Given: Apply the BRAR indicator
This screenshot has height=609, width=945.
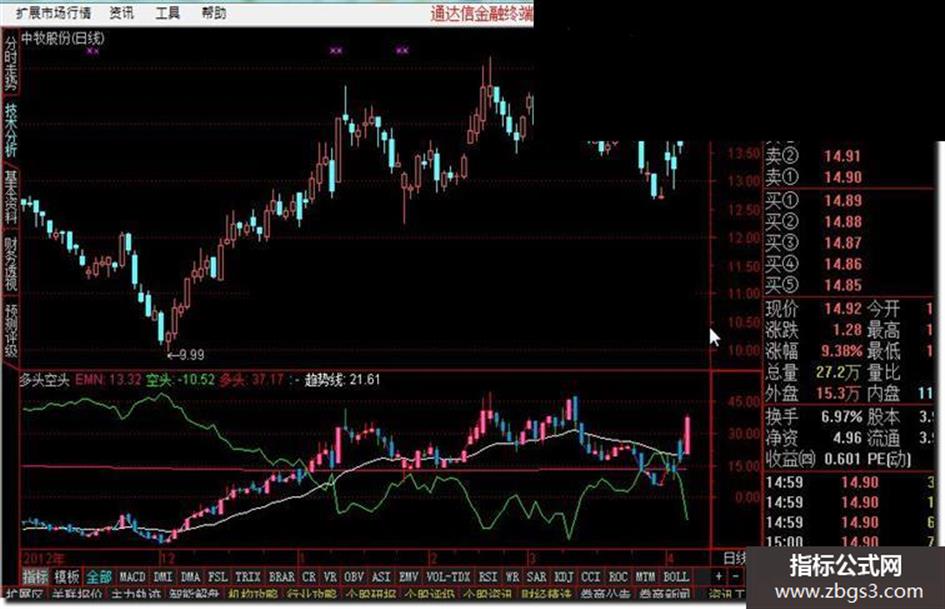Looking at the screenshot, I should (x=281, y=577).
